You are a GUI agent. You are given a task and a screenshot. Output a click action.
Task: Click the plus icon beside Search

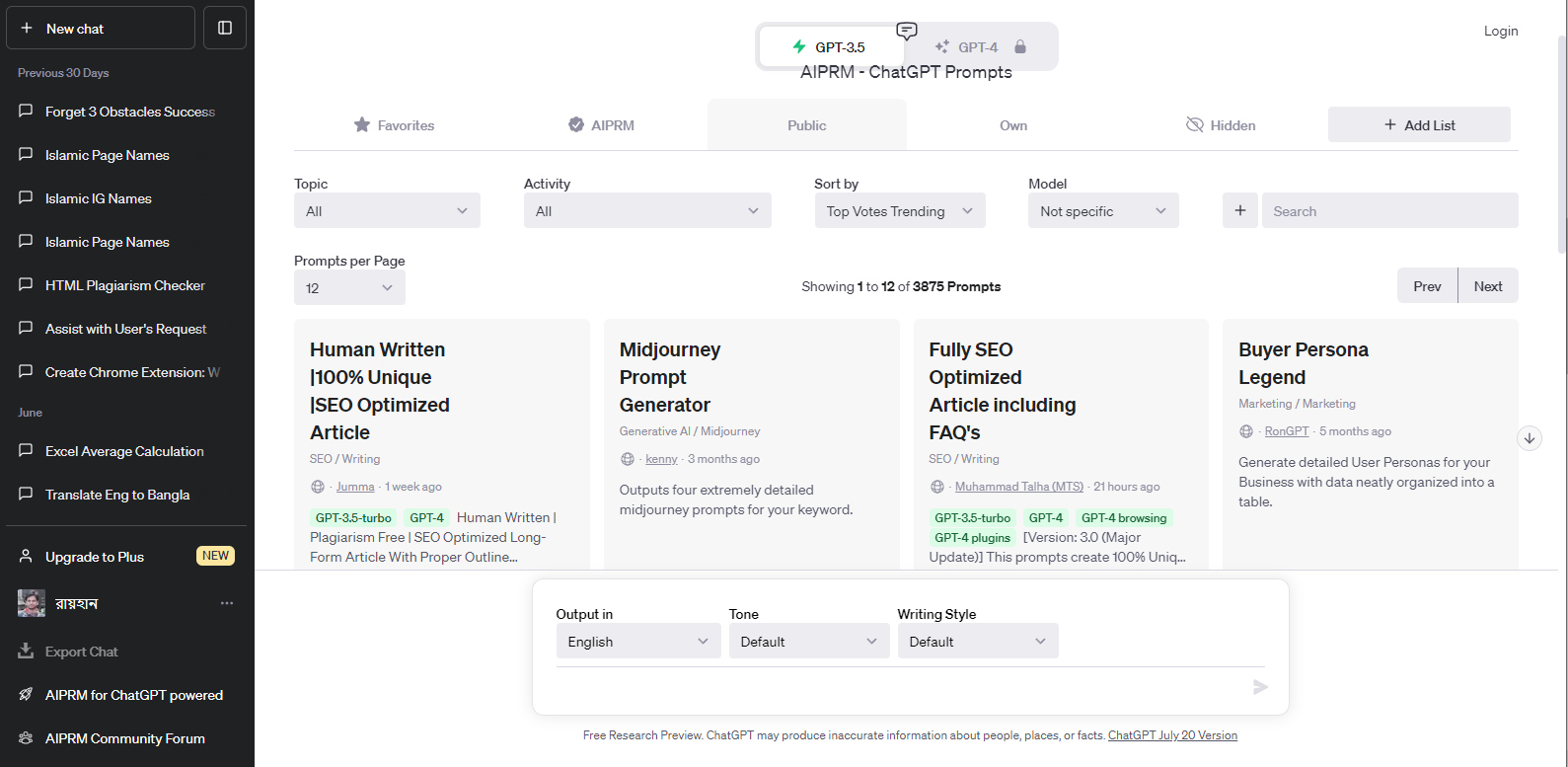click(1240, 210)
